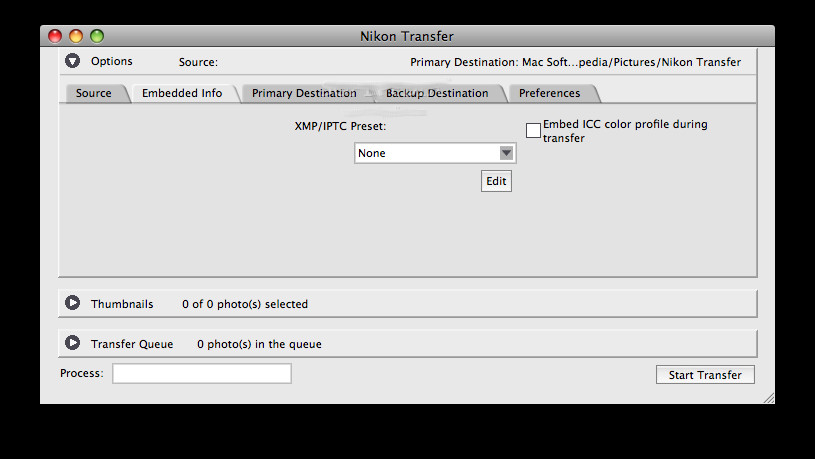Click the Thumbnails section header label
This screenshot has width=815, height=459.
pyautogui.click(x=122, y=304)
